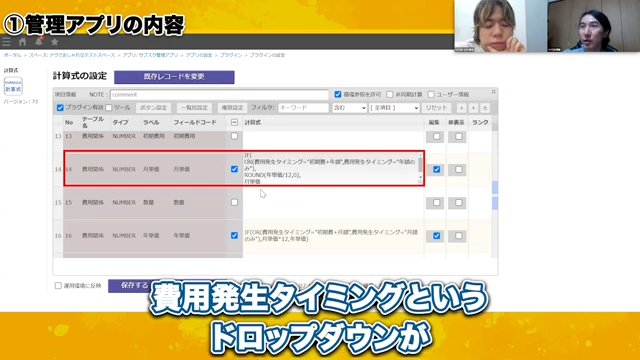Screen dimensions: 640x360
Task: Check the formula checkbox for row 15 数量
Action: click(234, 202)
